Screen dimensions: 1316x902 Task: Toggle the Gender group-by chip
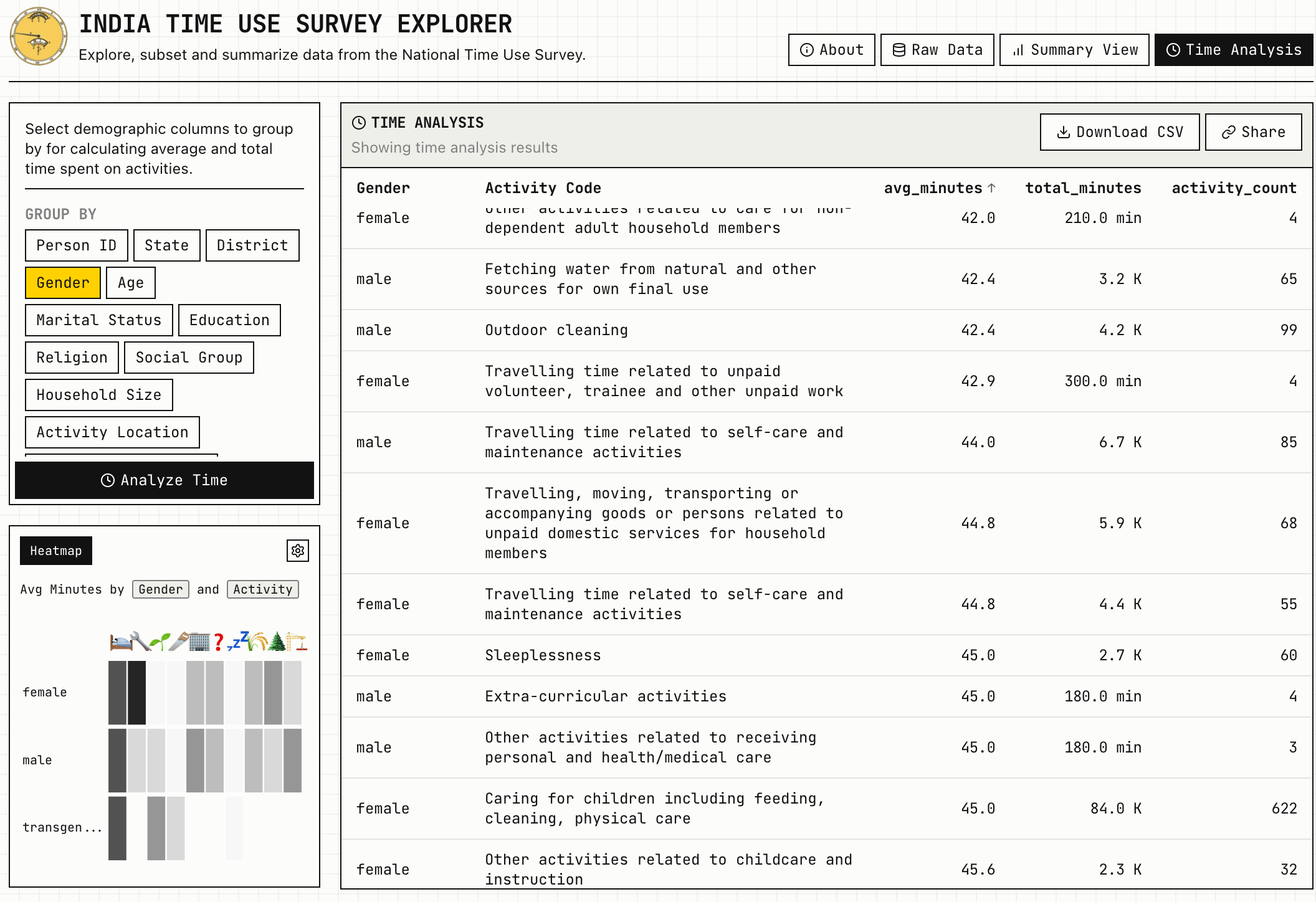click(62, 282)
